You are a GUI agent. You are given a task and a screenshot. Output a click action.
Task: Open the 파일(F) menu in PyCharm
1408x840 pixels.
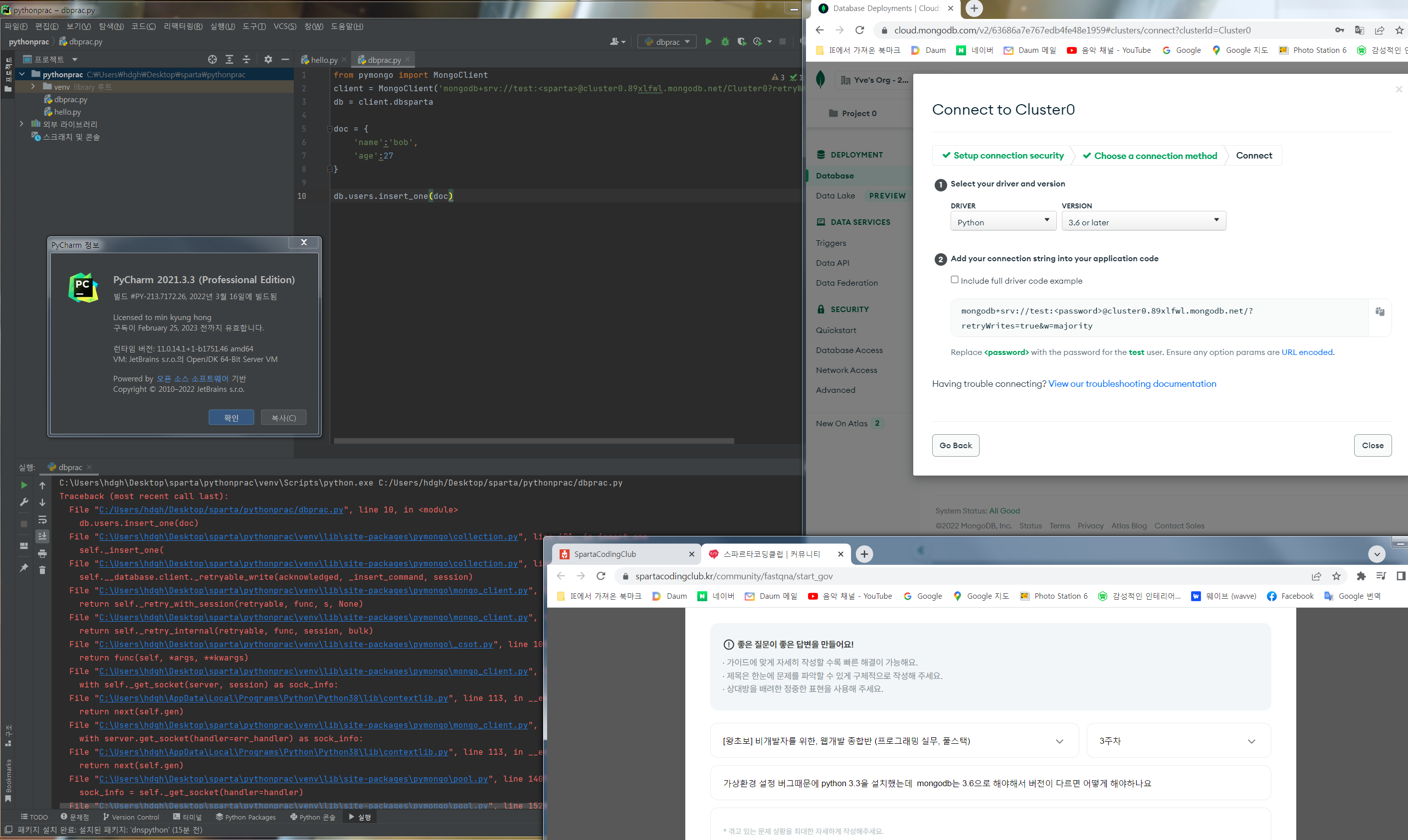(x=16, y=26)
